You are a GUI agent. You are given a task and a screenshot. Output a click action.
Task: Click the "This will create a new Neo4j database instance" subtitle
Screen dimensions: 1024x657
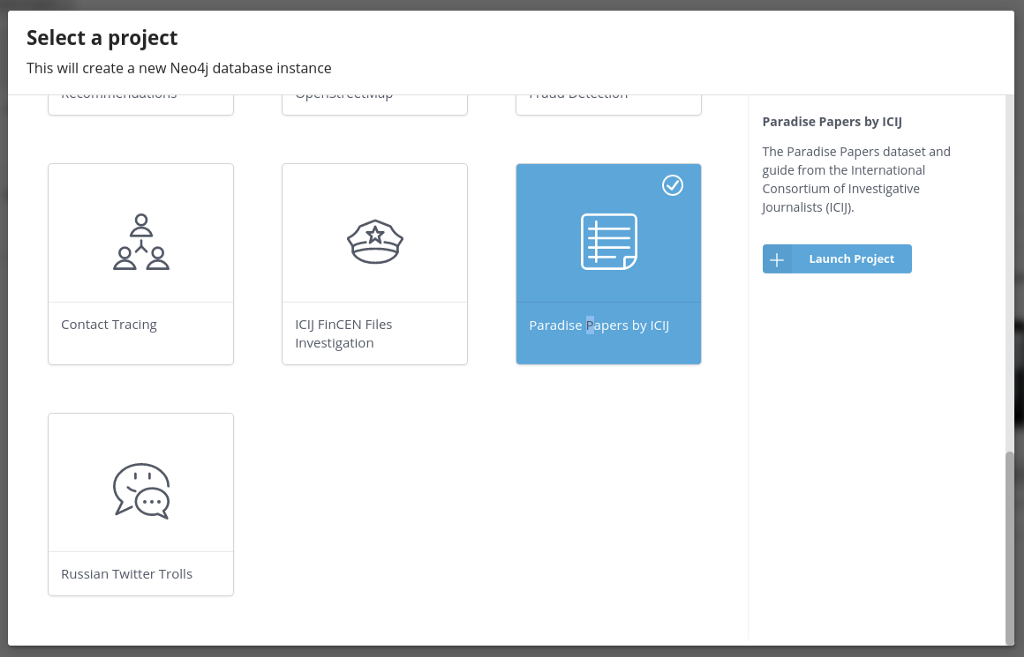coord(179,68)
